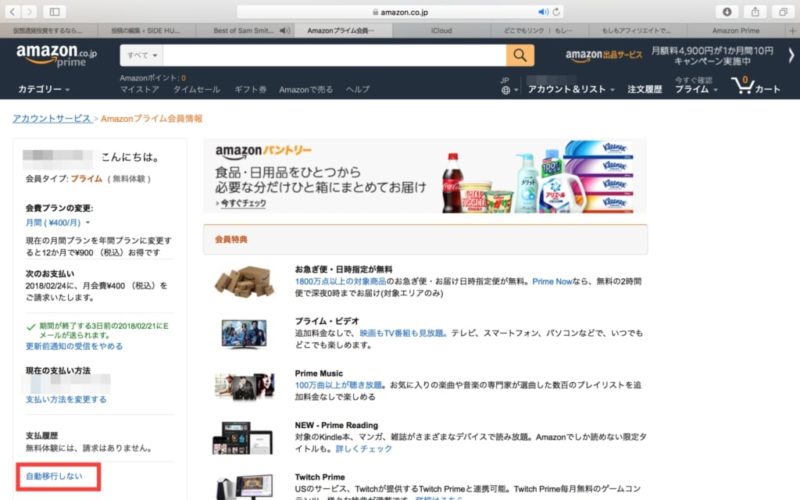
Task: Click the Amazon出品サービス logo
Action: click(x=604, y=55)
